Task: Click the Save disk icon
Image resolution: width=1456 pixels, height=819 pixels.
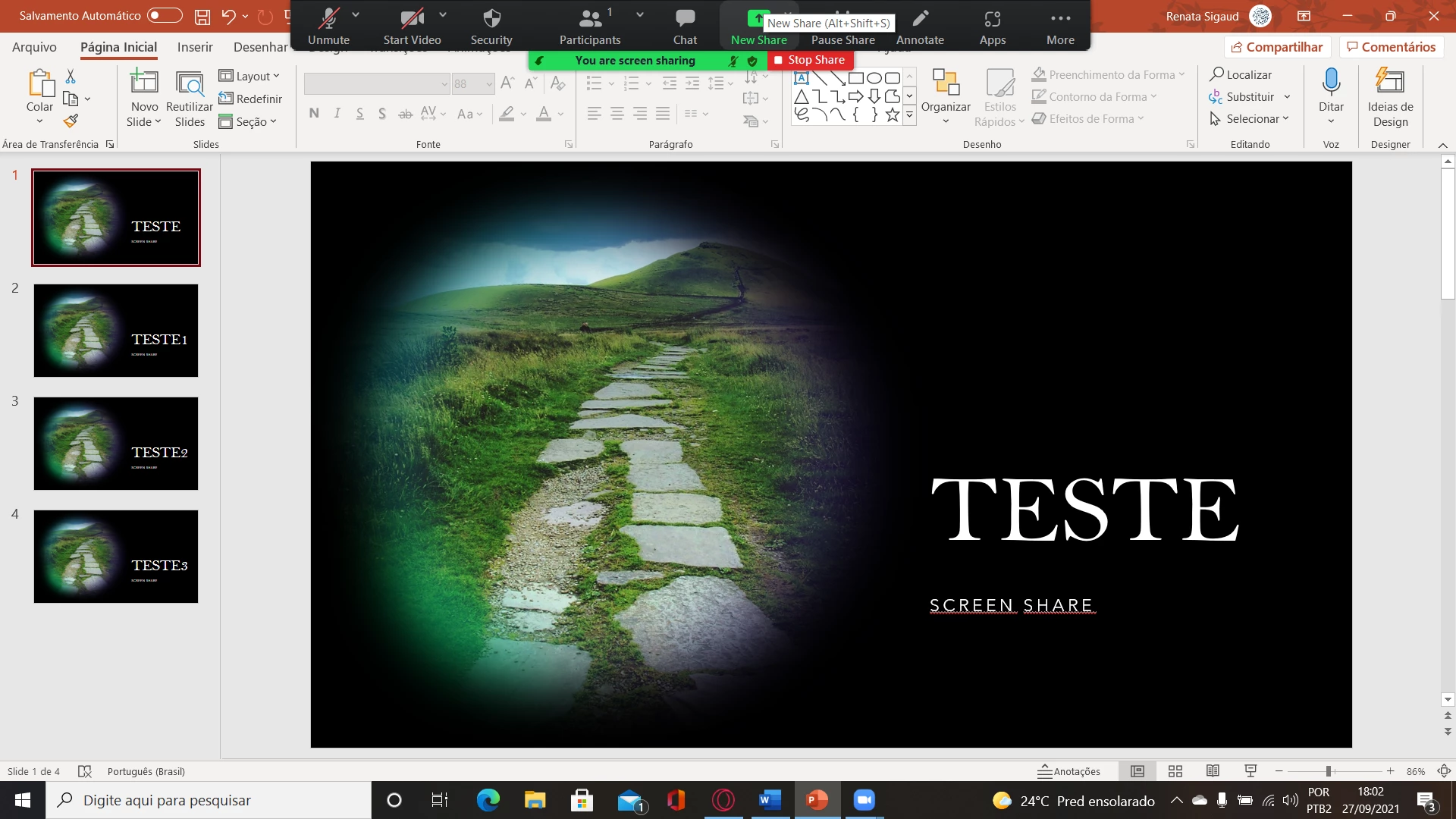Action: pos(202,16)
